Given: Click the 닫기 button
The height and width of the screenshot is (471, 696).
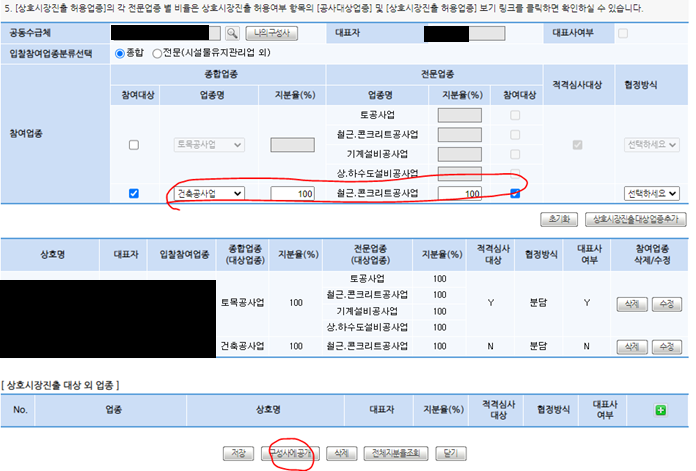Looking at the screenshot, I should pyautogui.click(x=451, y=453).
